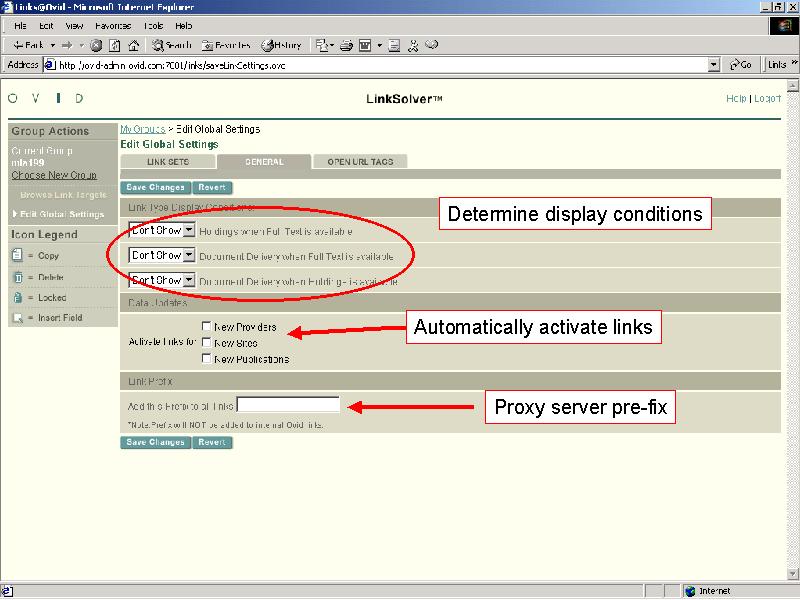Open the Back button history dropdown arrow
Screen dimensions: 800x600
[x=53, y=45]
